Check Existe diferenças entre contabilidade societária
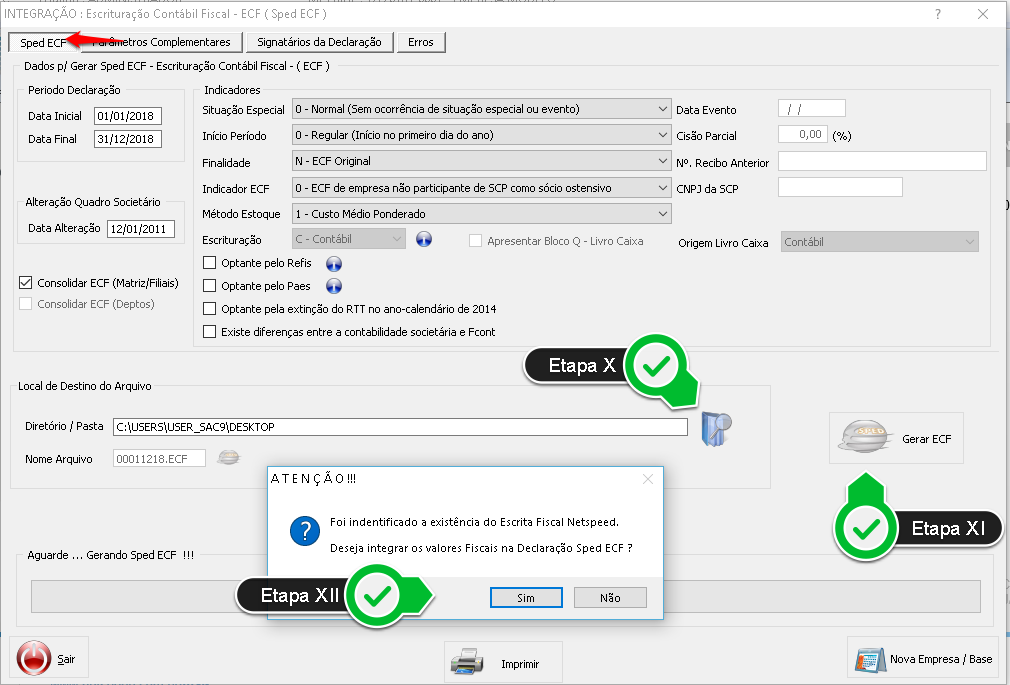Viewport: 1010px width, 685px height. (x=210, y=332)
